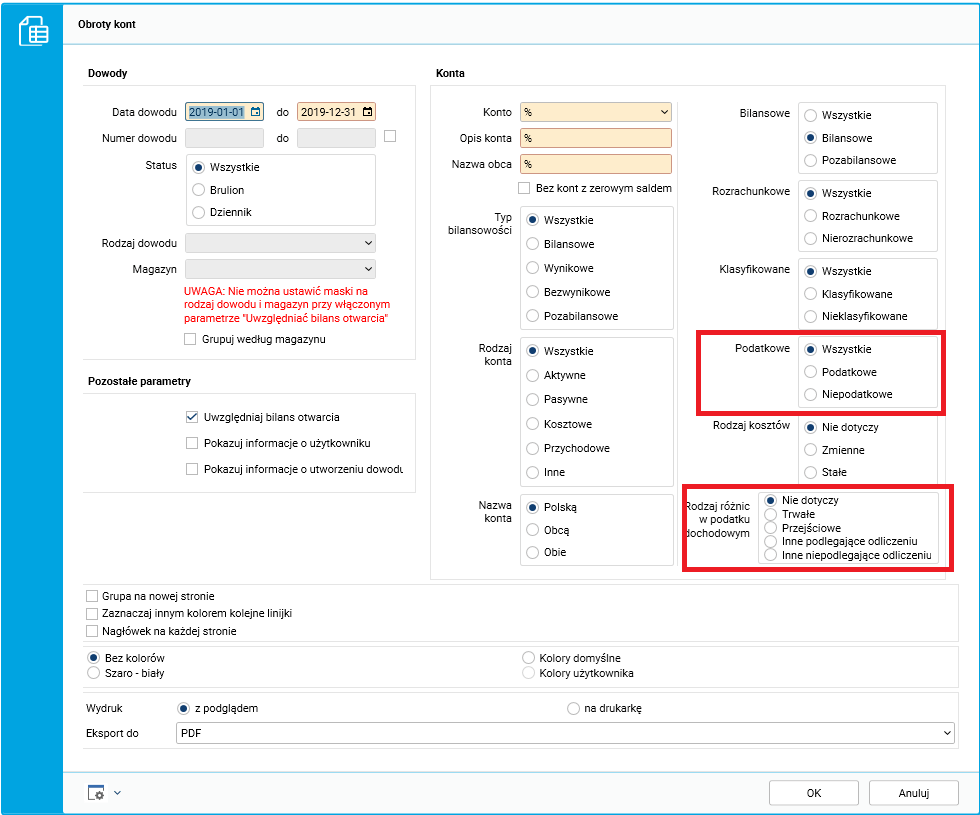Disable Uwzględniaj bilans otwarcia checkbox
Image resolution: width=980 pixels, height=815 pixels.
(192, 417)
